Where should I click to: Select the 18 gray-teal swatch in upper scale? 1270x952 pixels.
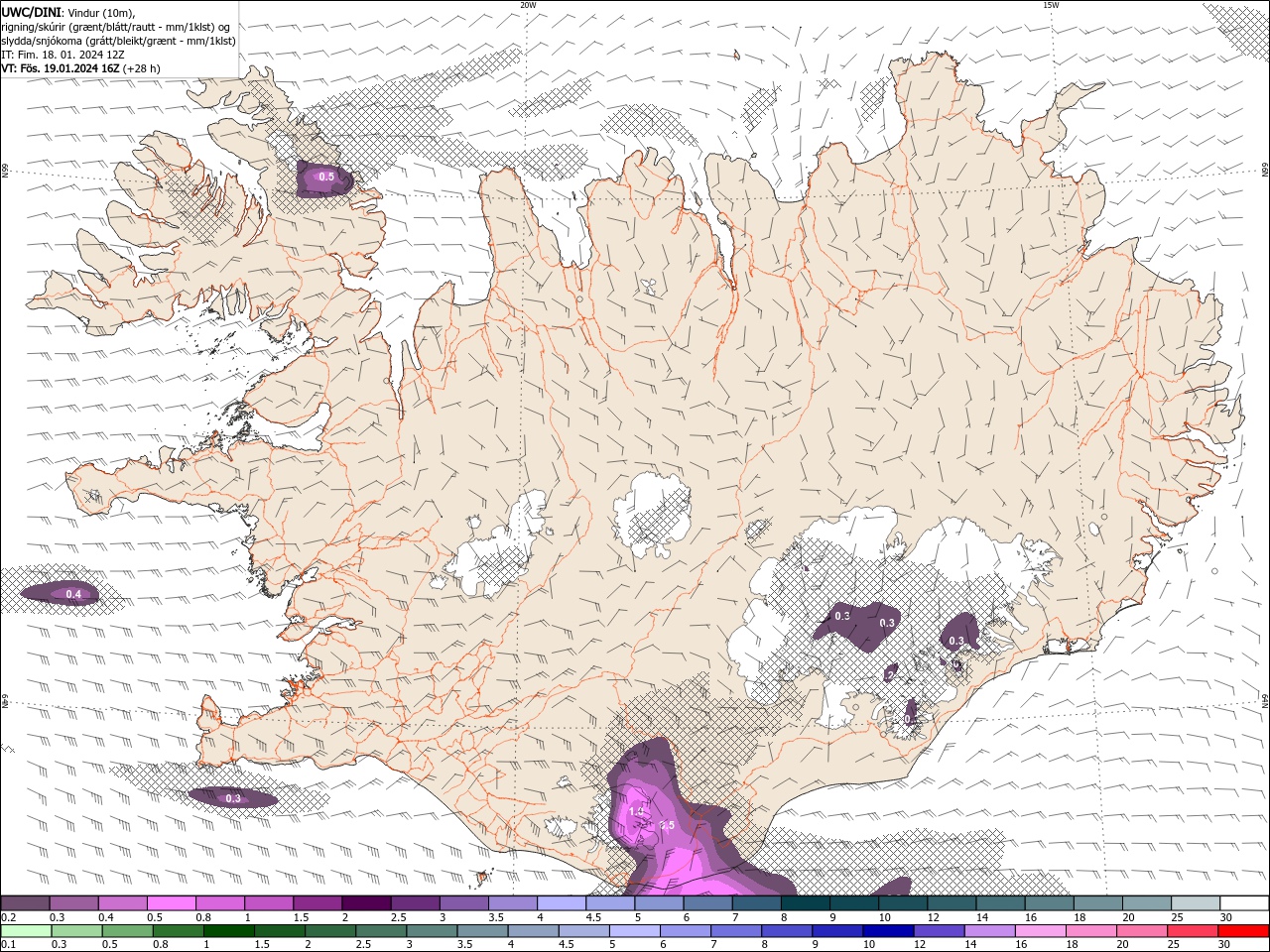(x=1098, y=903)
